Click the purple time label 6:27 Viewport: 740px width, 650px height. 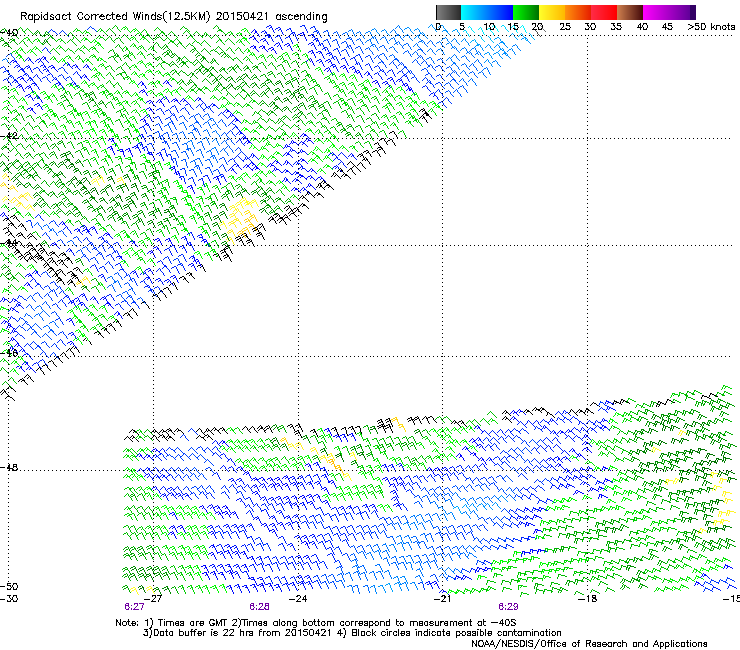point(135,607)
